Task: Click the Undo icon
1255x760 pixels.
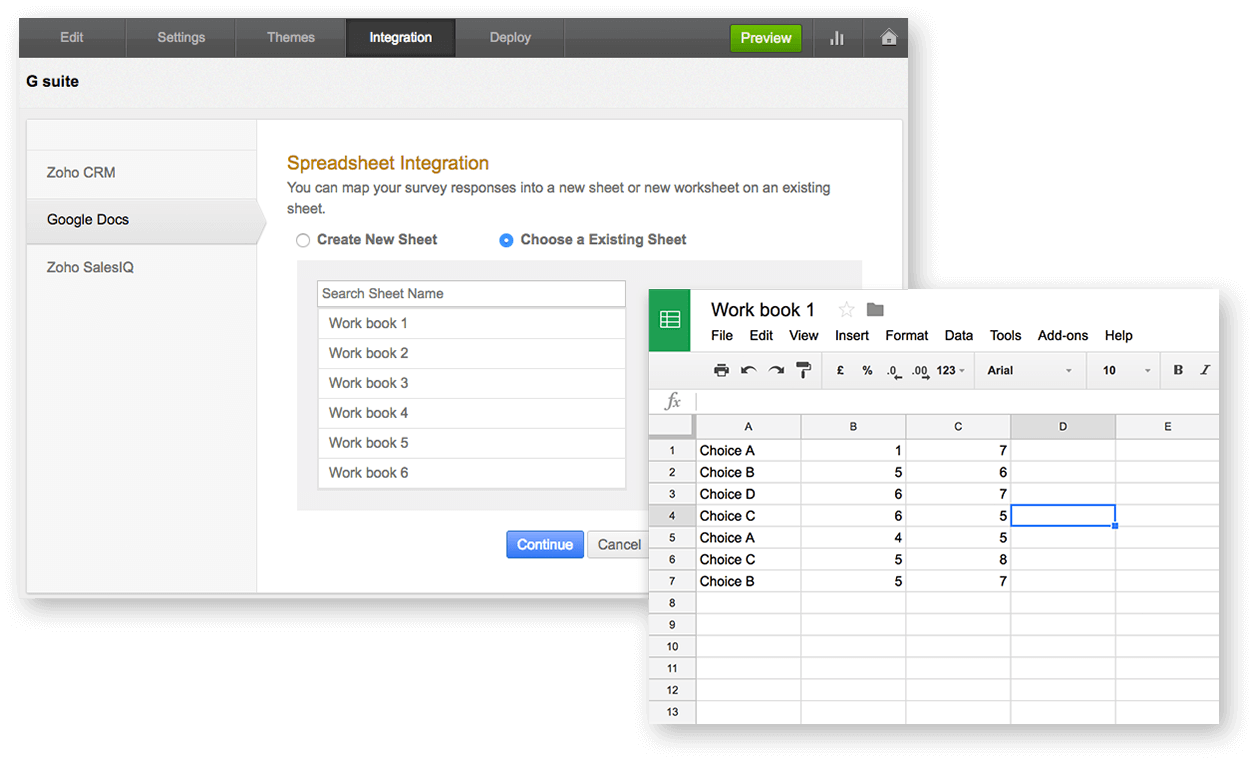Action: (x=749, y=370)
